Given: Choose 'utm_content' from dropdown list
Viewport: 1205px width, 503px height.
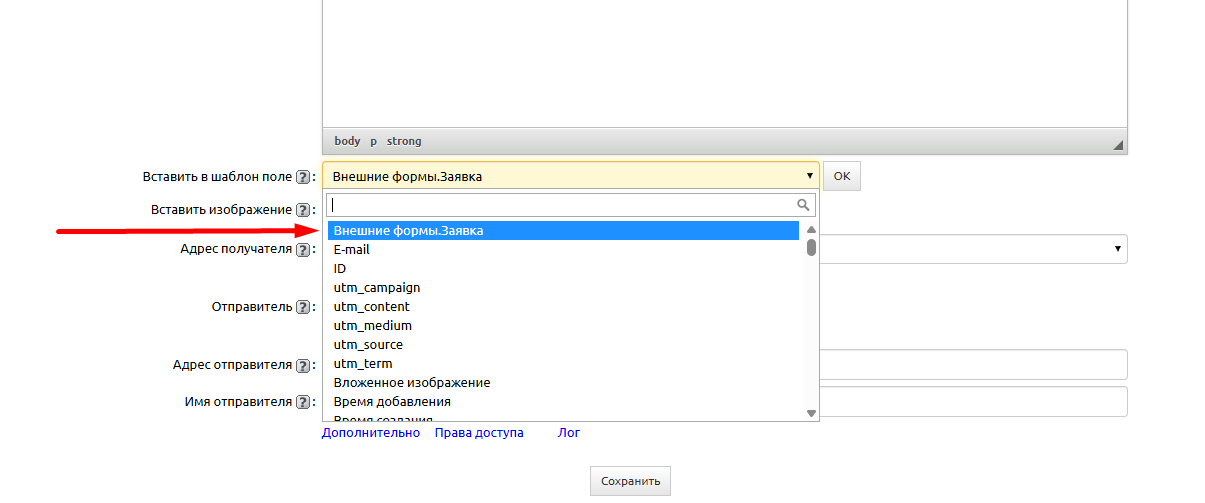Looking at the screenshot, I should 563,306.
